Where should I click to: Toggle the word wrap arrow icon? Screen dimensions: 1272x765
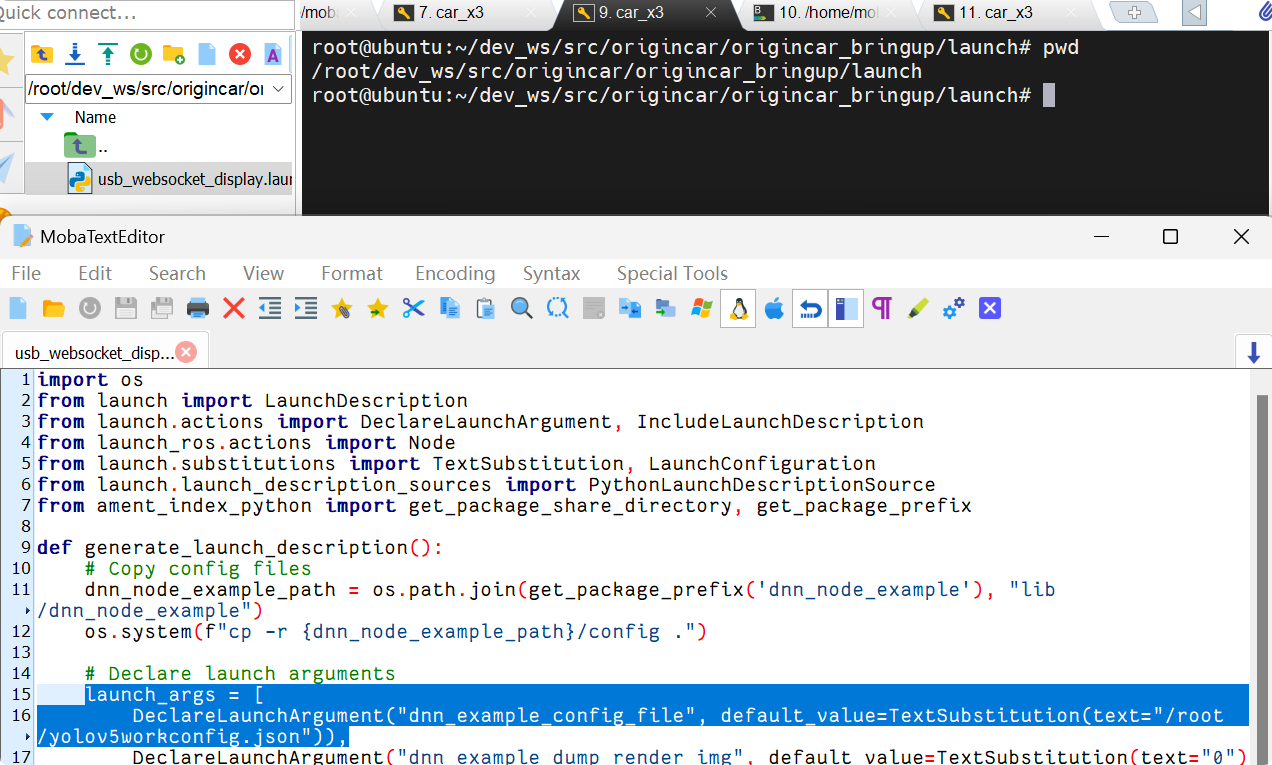tap(810, 308)
